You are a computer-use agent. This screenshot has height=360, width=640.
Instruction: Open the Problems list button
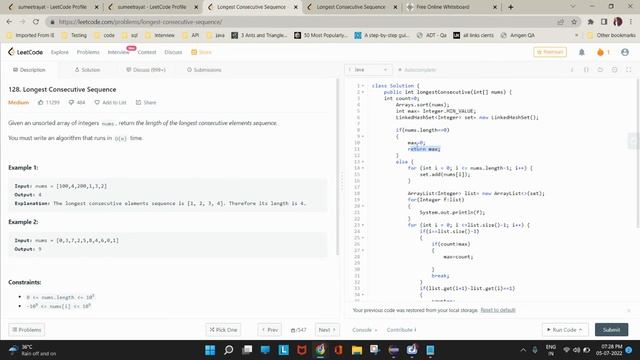coord(27,329)
